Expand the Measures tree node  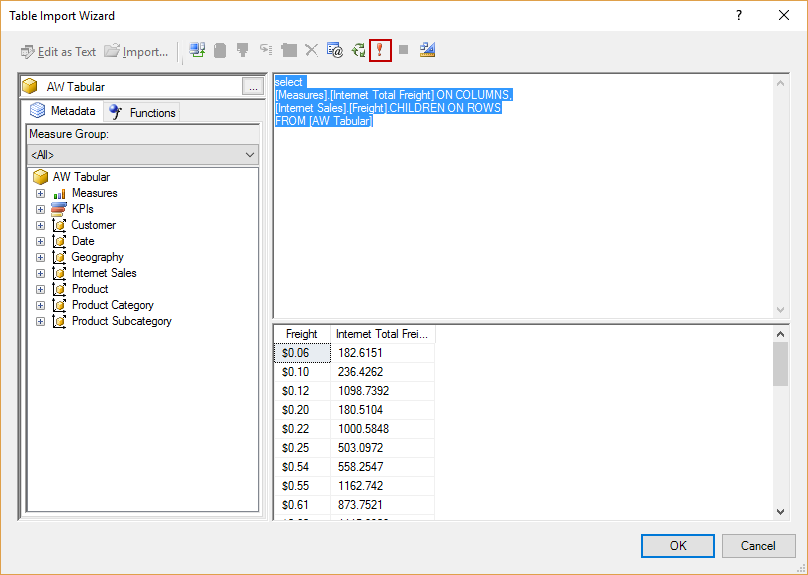tap(41, 193)
